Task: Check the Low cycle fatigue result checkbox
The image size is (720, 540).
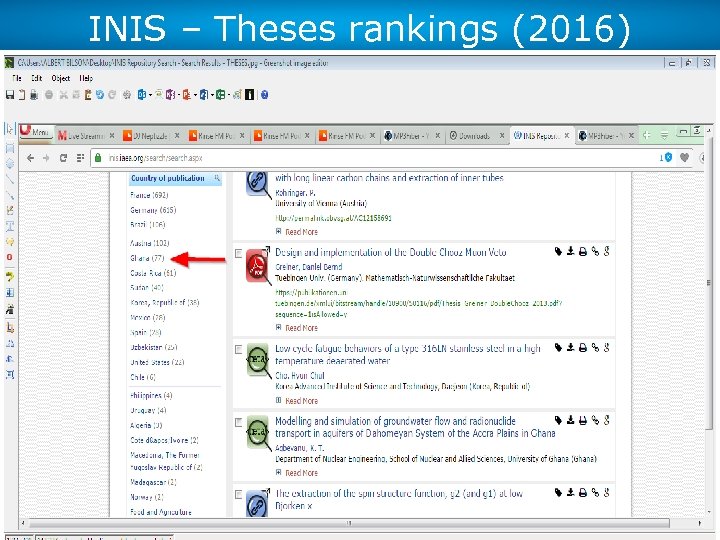Action: click(238, 350)
